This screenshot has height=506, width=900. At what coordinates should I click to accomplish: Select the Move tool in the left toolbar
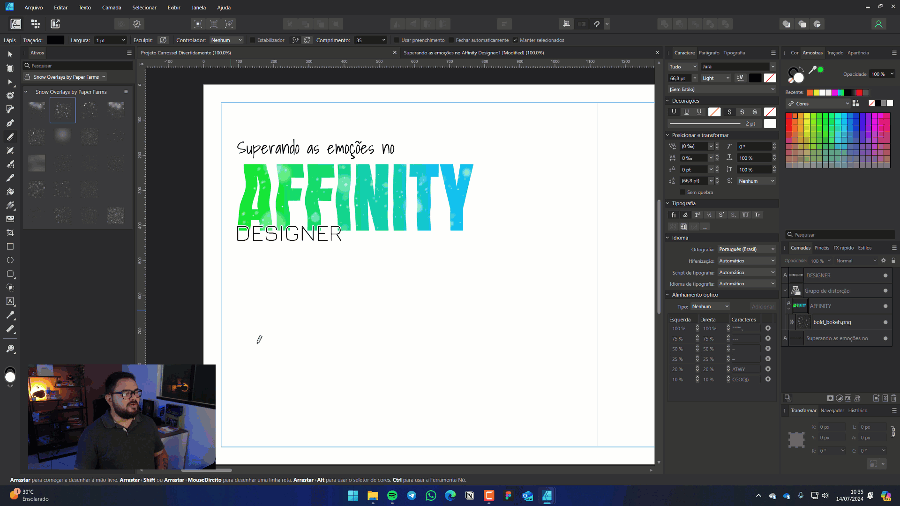click(x=10, y=54)
